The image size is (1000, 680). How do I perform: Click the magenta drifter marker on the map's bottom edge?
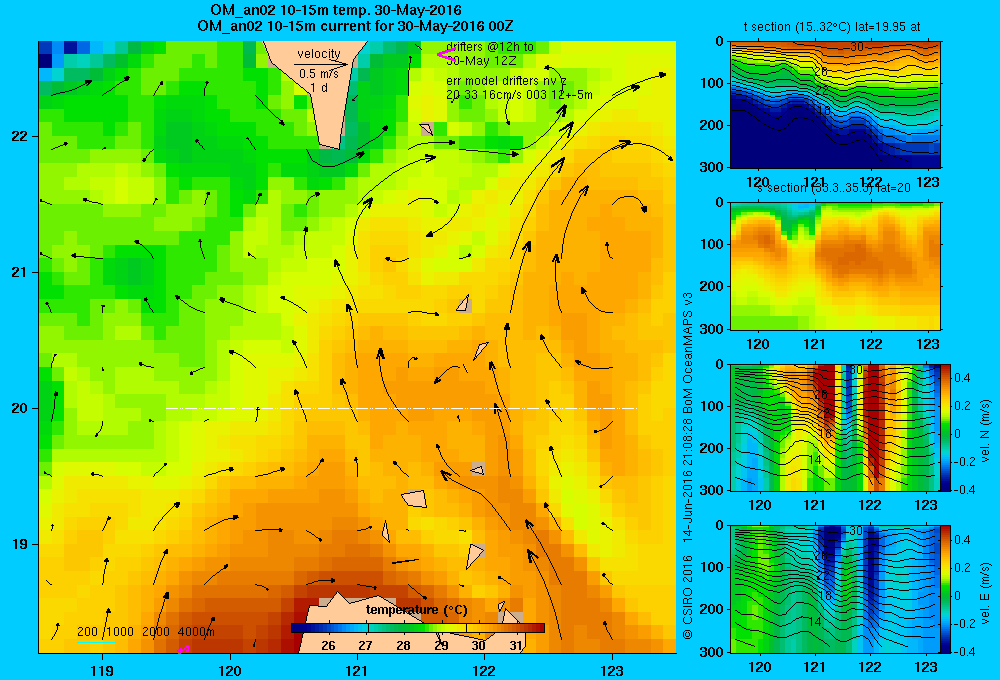point(183,649)
